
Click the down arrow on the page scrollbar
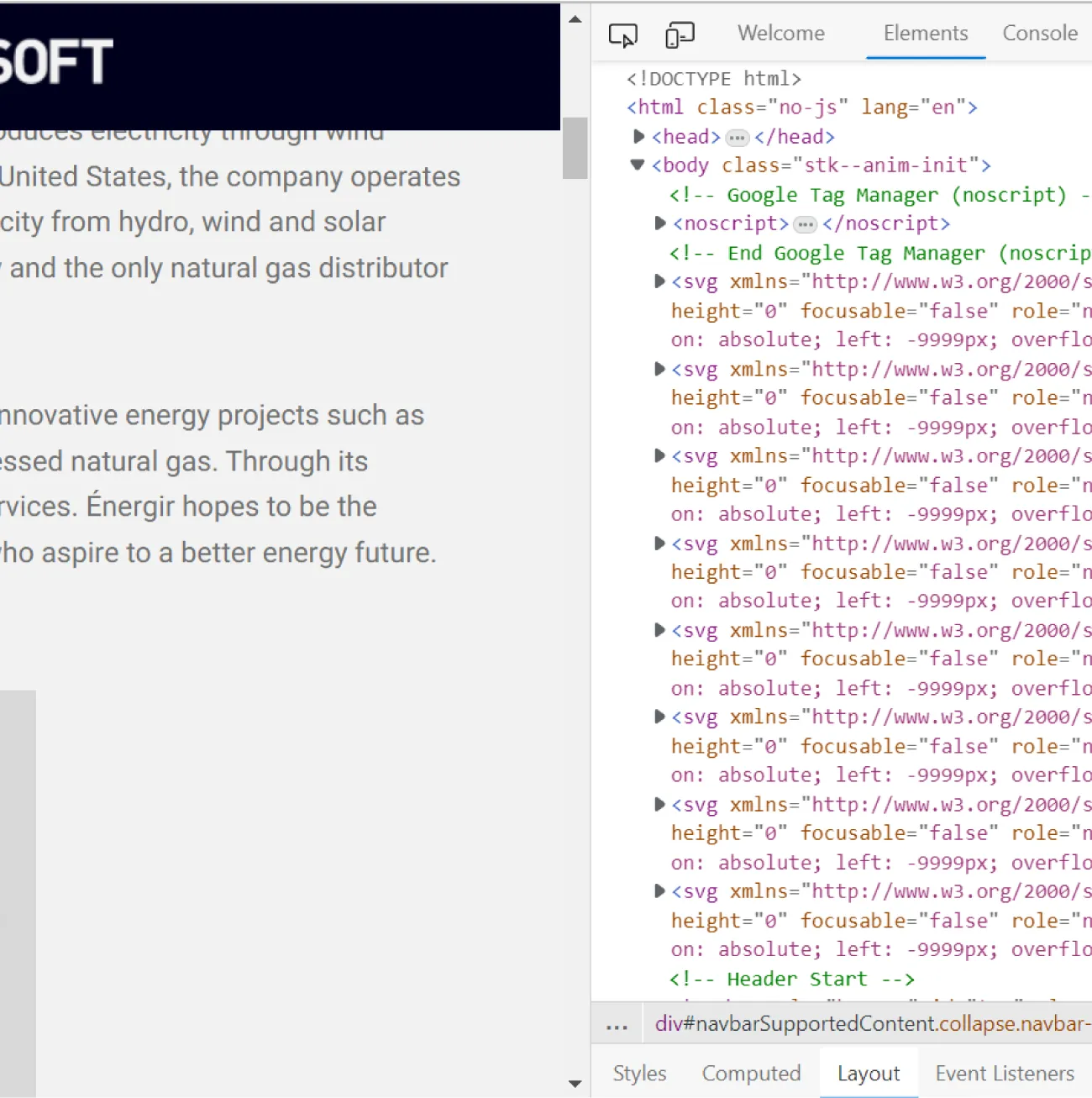575,1084
